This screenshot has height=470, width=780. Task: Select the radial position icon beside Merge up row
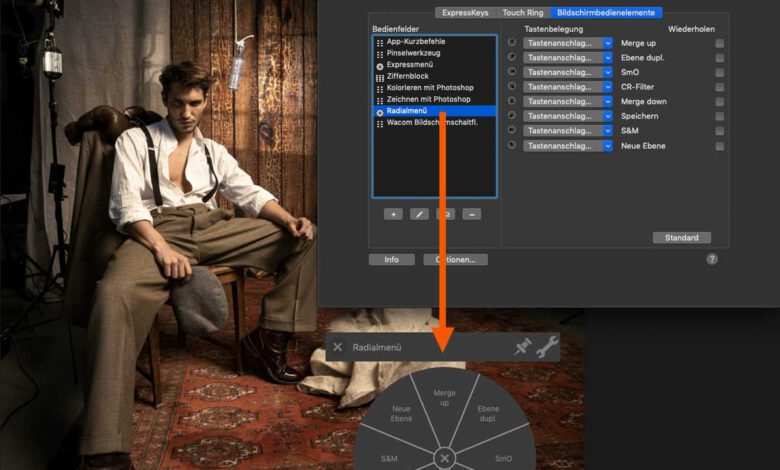[512, 43]
